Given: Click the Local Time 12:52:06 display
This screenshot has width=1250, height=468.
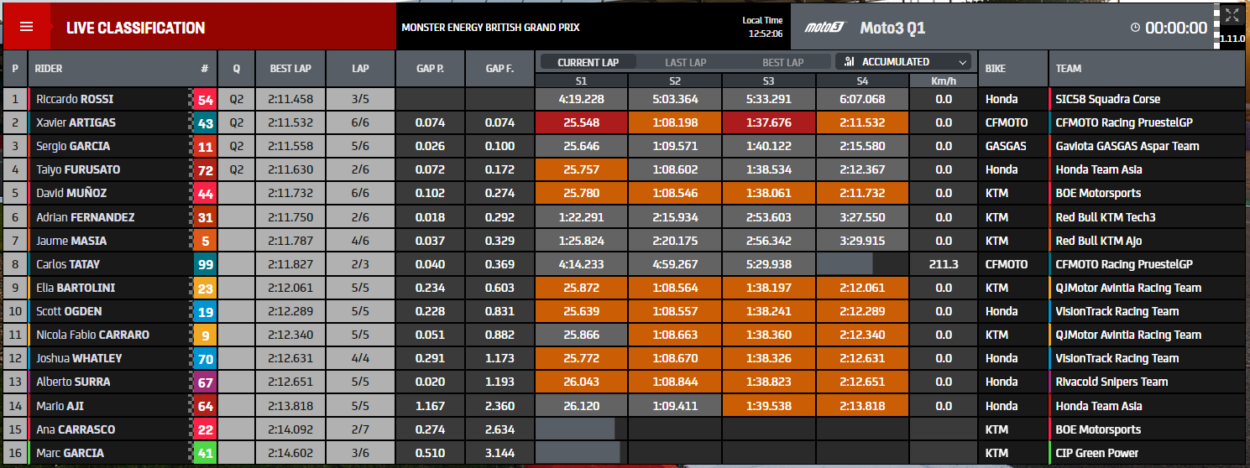Looking at the screenshot, I should click(x=762, y=27).
